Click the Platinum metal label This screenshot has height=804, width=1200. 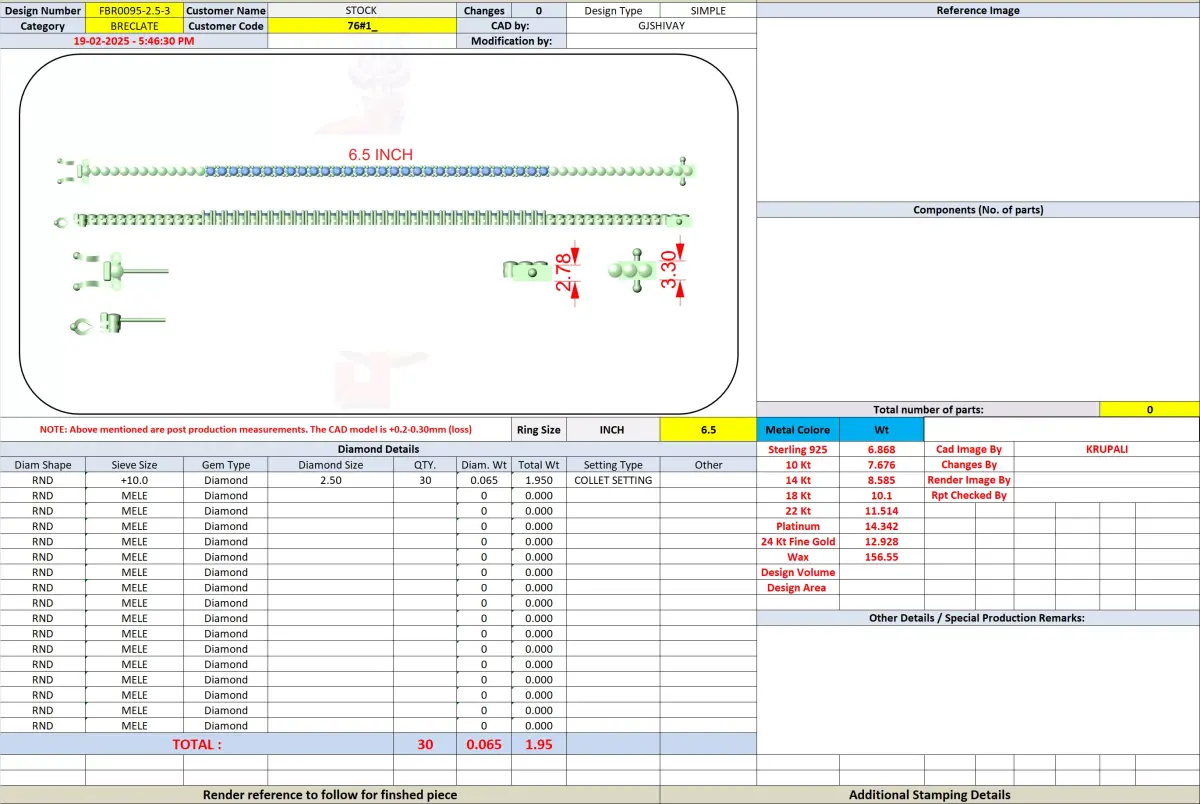798,526
